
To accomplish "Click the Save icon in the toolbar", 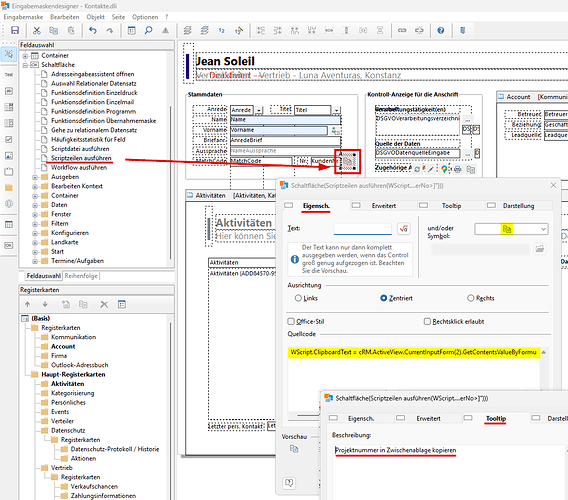I will coord(14,30).
